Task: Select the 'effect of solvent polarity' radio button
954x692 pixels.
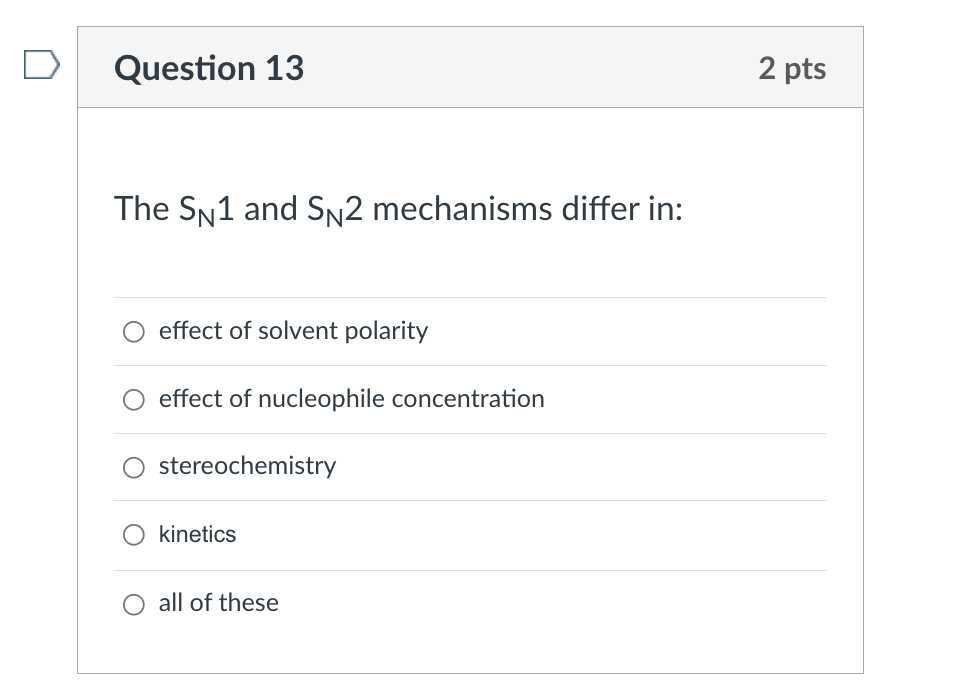Action: point(134,332)
